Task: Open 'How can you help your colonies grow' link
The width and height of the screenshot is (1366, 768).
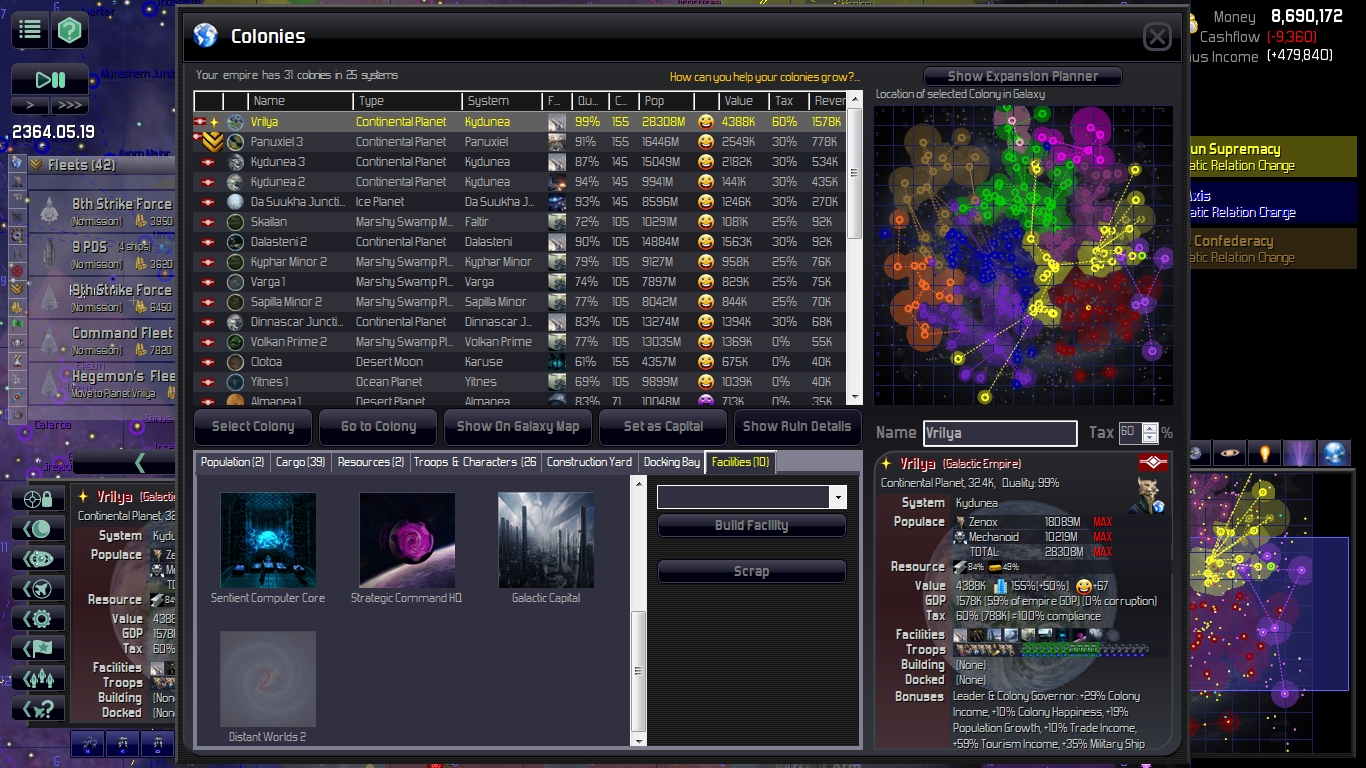Action: pos(764,77)
